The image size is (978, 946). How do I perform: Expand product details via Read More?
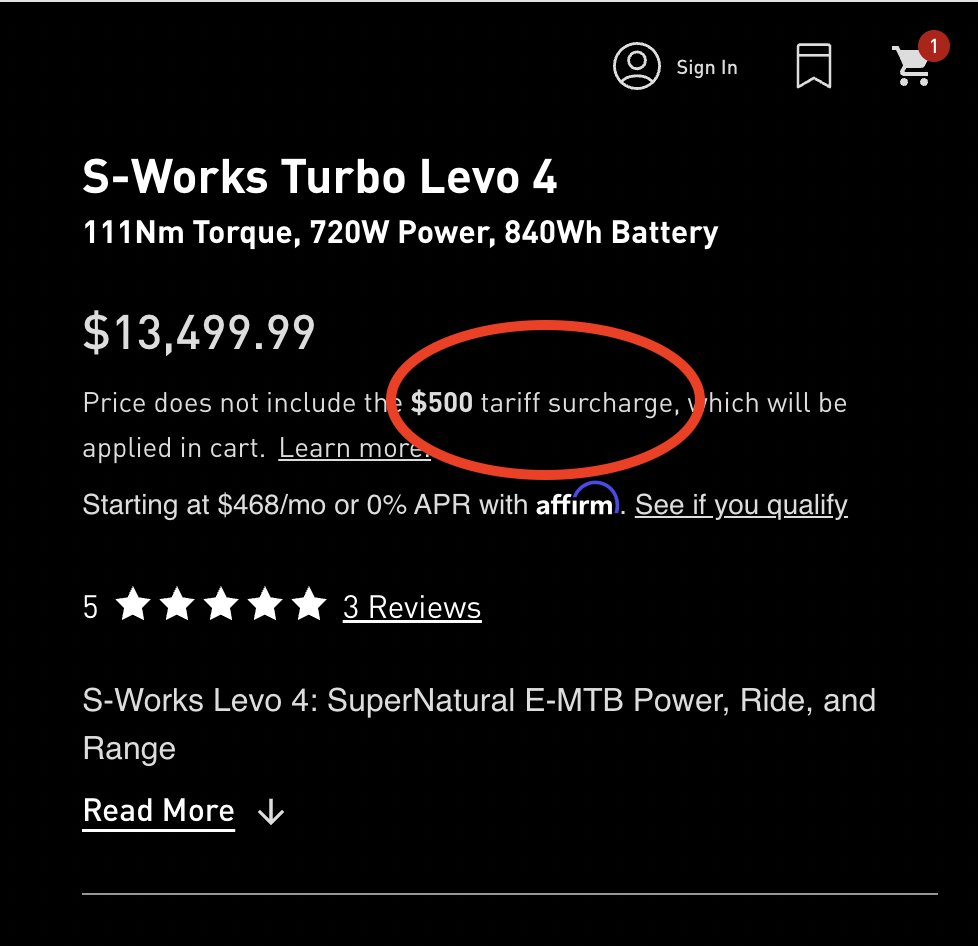click(158, 810)
